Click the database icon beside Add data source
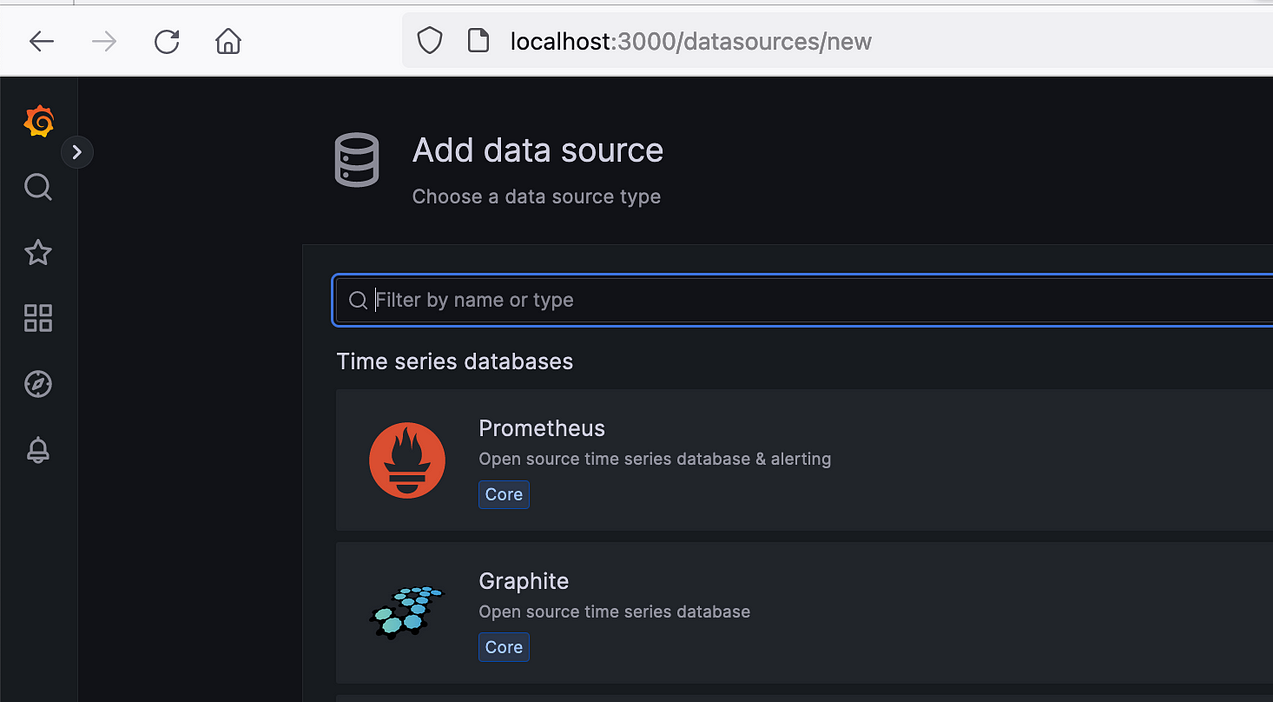The height and width of the screenshot is (702, 1273). (357, 160)
